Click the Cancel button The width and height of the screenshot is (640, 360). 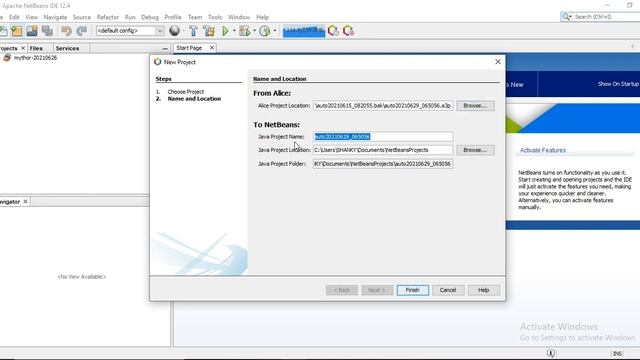click(x=448, y=290)
